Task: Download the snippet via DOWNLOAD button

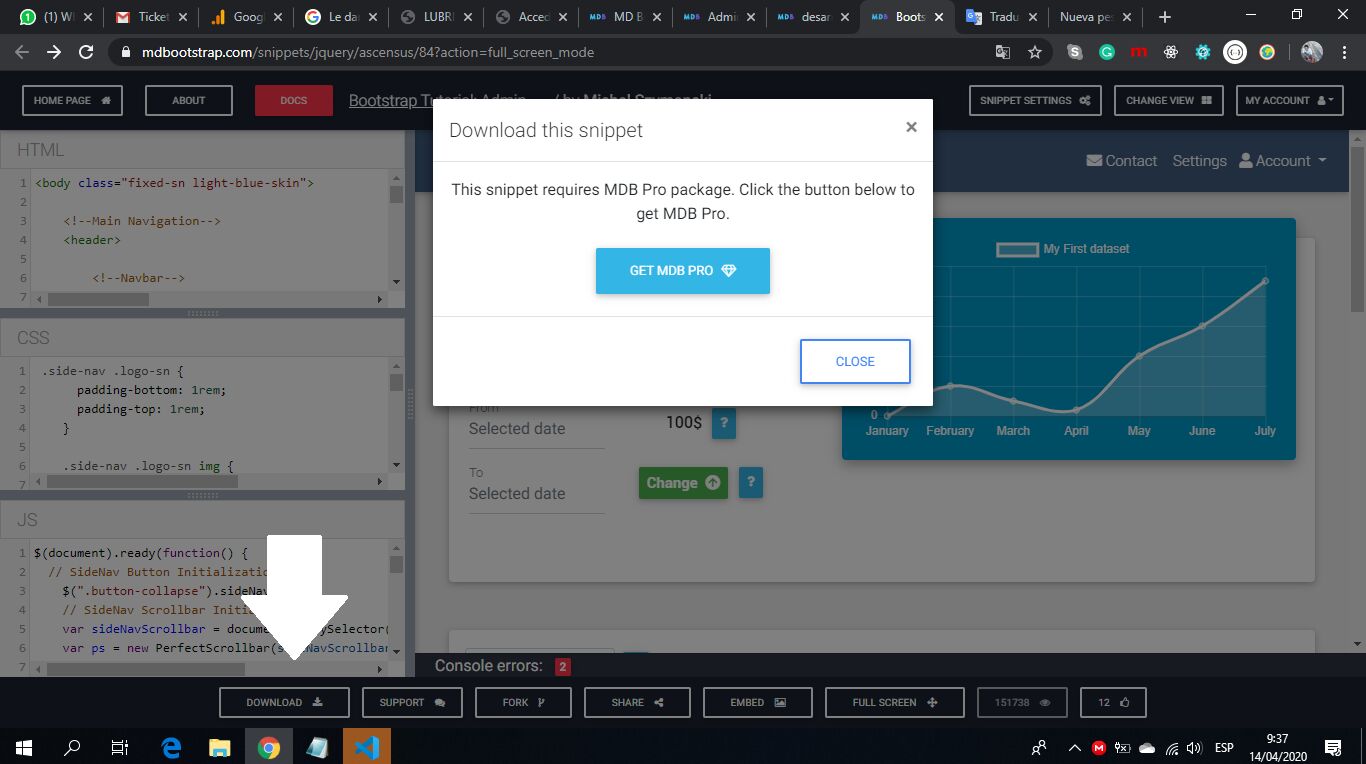Action: (284, 702)
